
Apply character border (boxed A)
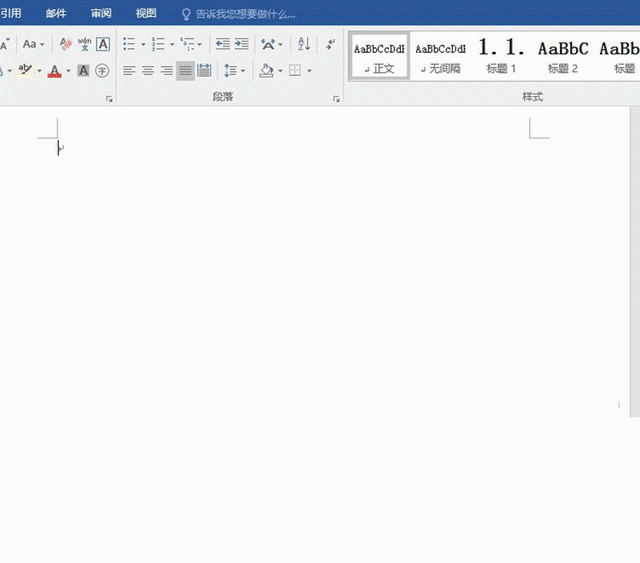pyautogui.click(x=103, y=44)
